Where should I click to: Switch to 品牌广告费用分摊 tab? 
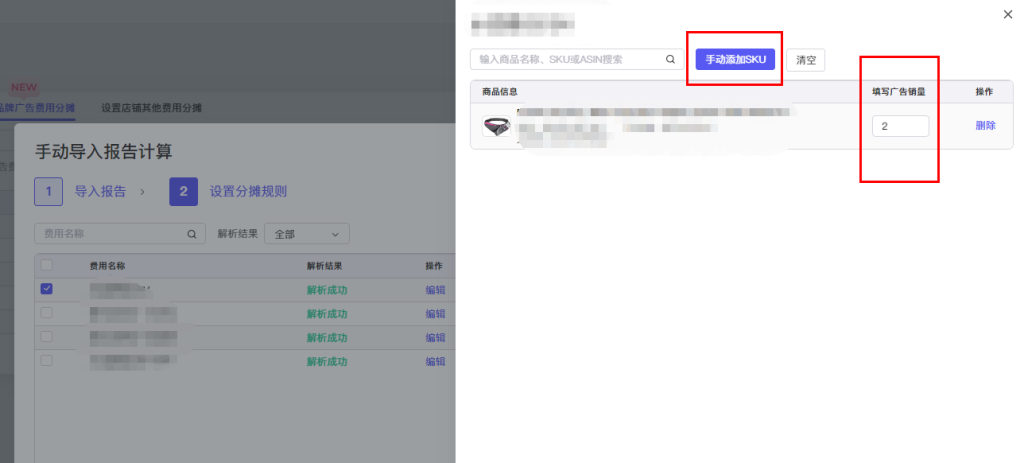click(37, 108)
